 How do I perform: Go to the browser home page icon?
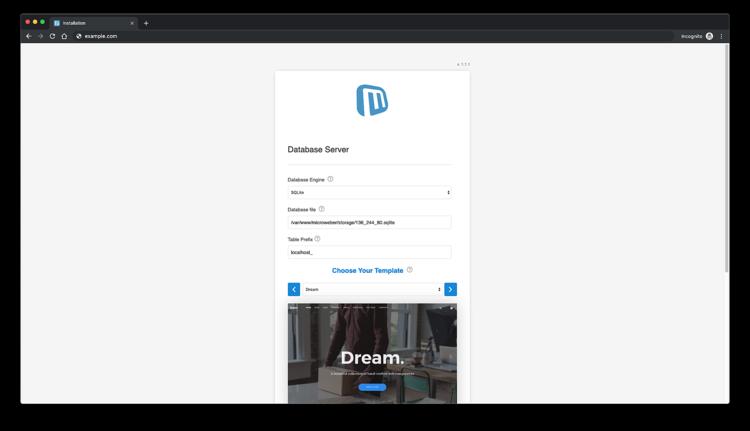click(64, 36)
